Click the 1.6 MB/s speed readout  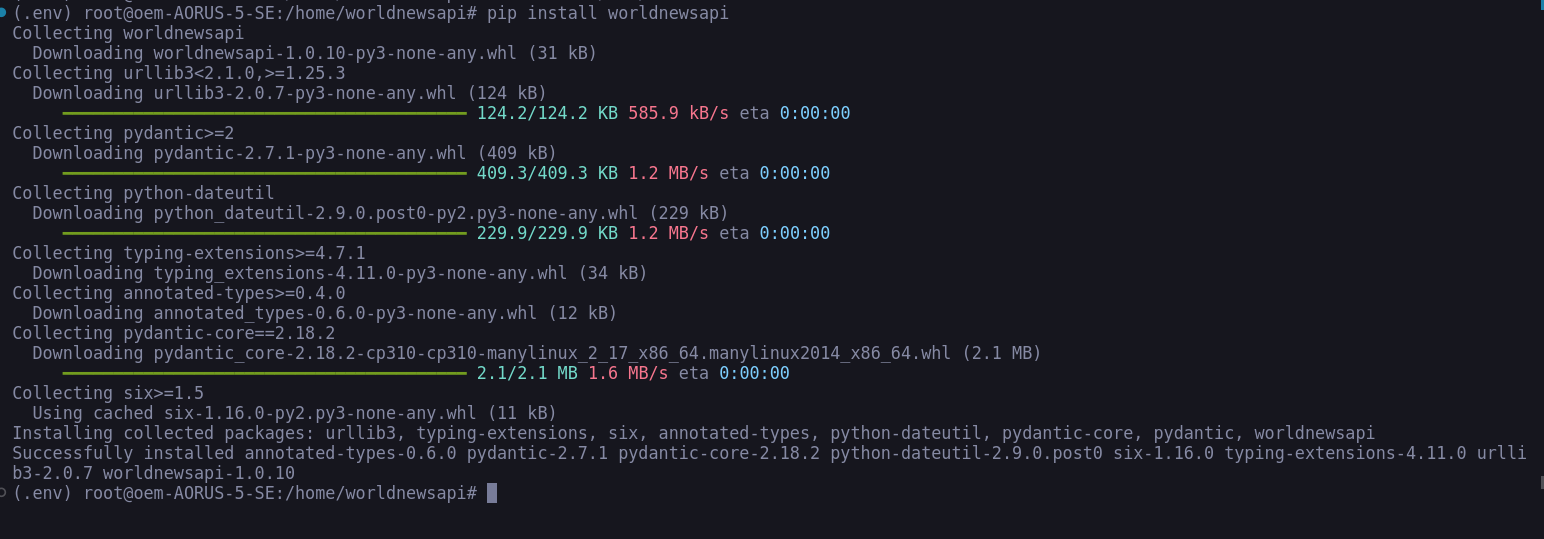[628, 373]
